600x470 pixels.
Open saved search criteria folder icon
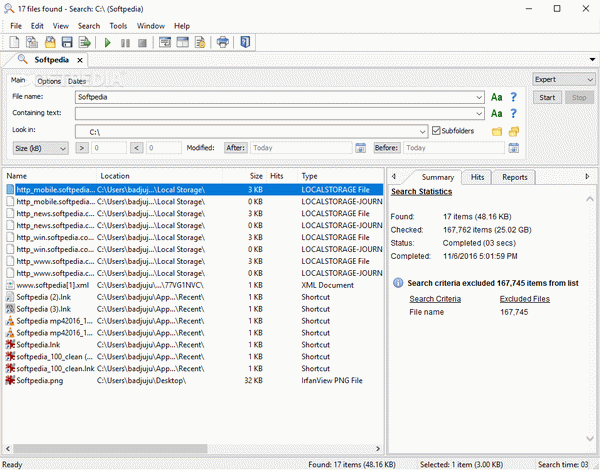tap(50, 42)
